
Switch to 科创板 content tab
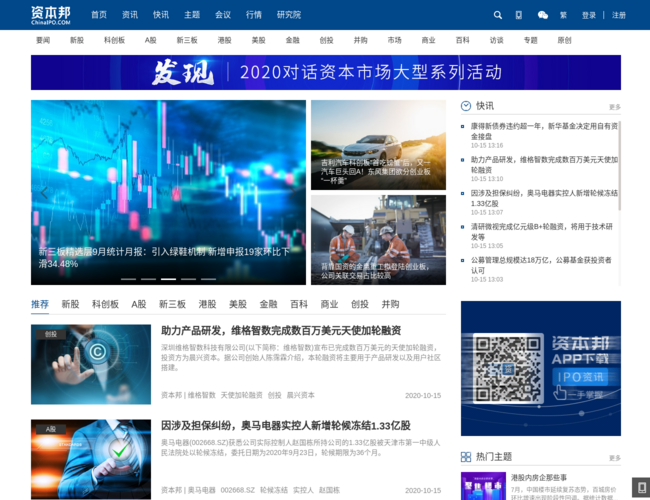[105, 304]
